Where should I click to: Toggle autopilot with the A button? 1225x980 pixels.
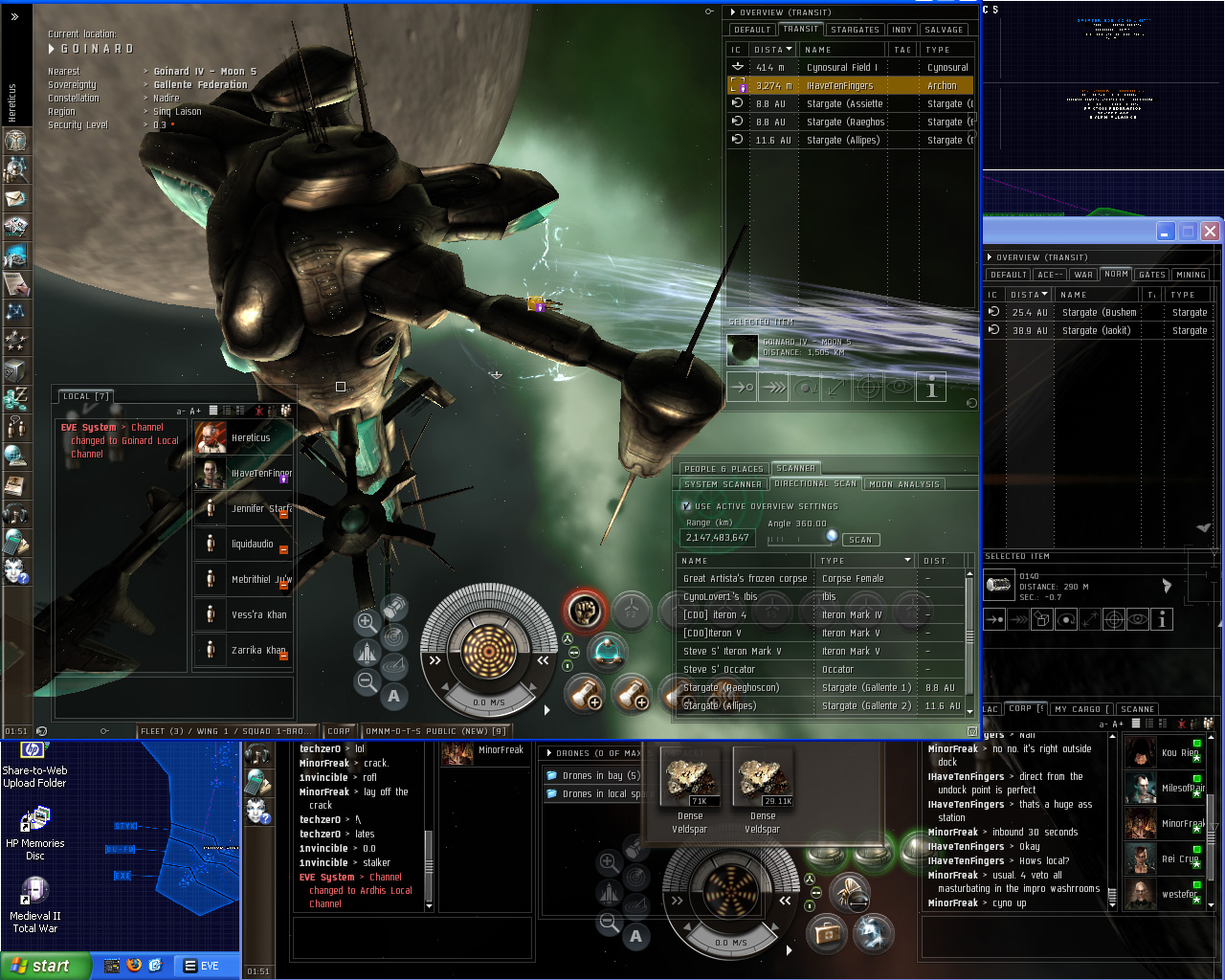pyautogui.click(x=394, y=696)
